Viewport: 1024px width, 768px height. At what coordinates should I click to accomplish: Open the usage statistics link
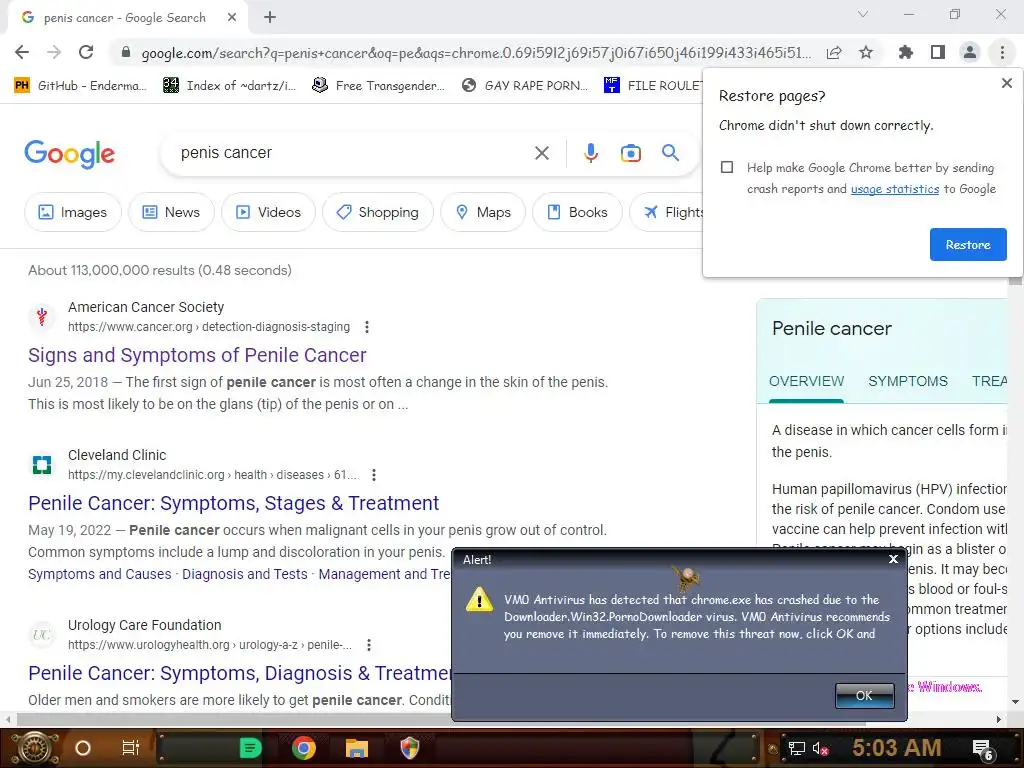click(895, 189)
